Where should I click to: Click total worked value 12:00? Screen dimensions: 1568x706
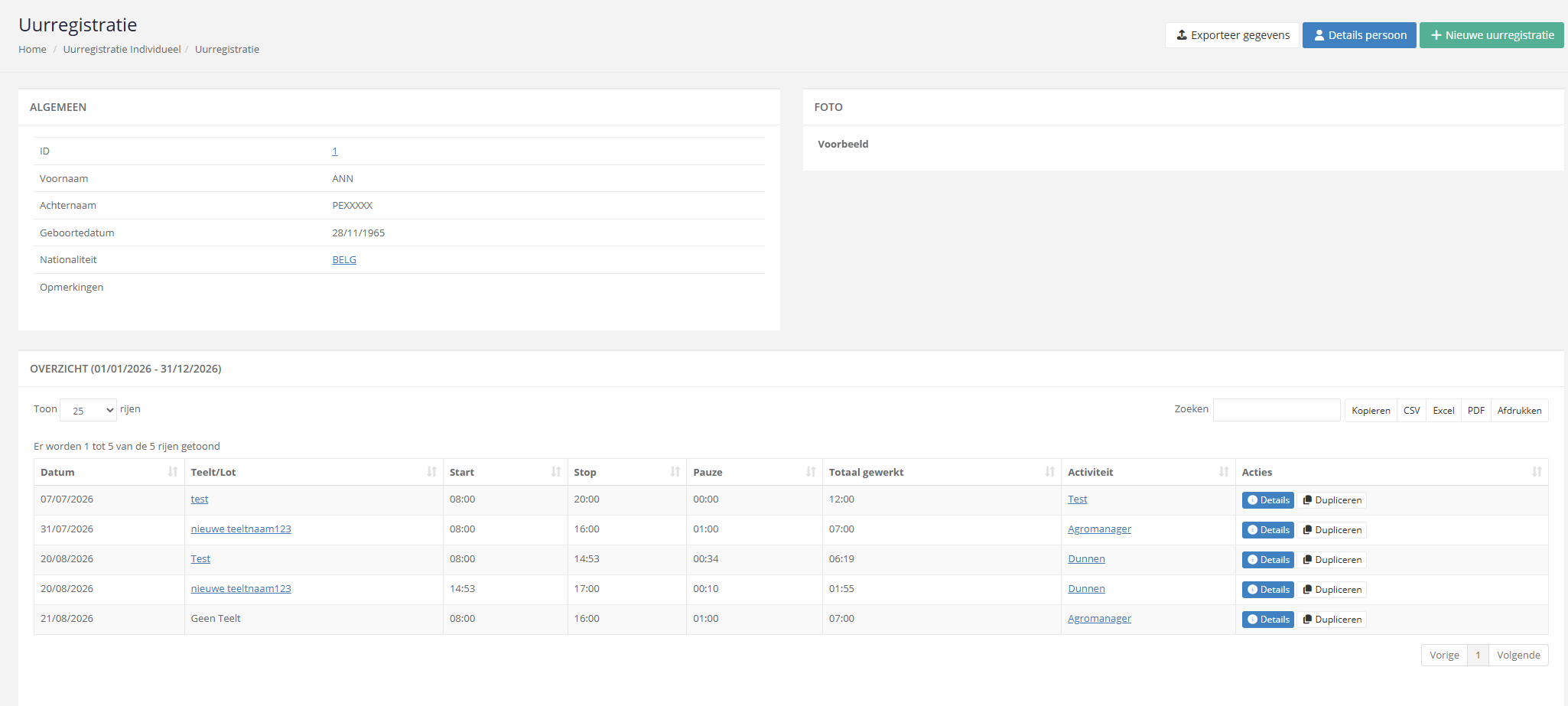pyautogui.click(x=841, y=499)
